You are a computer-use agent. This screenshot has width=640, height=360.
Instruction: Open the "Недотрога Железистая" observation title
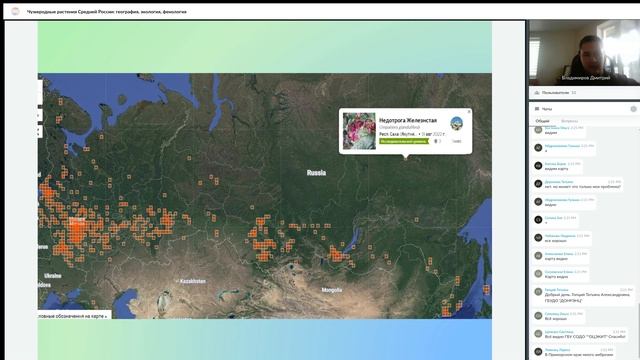tap(408, 120)
